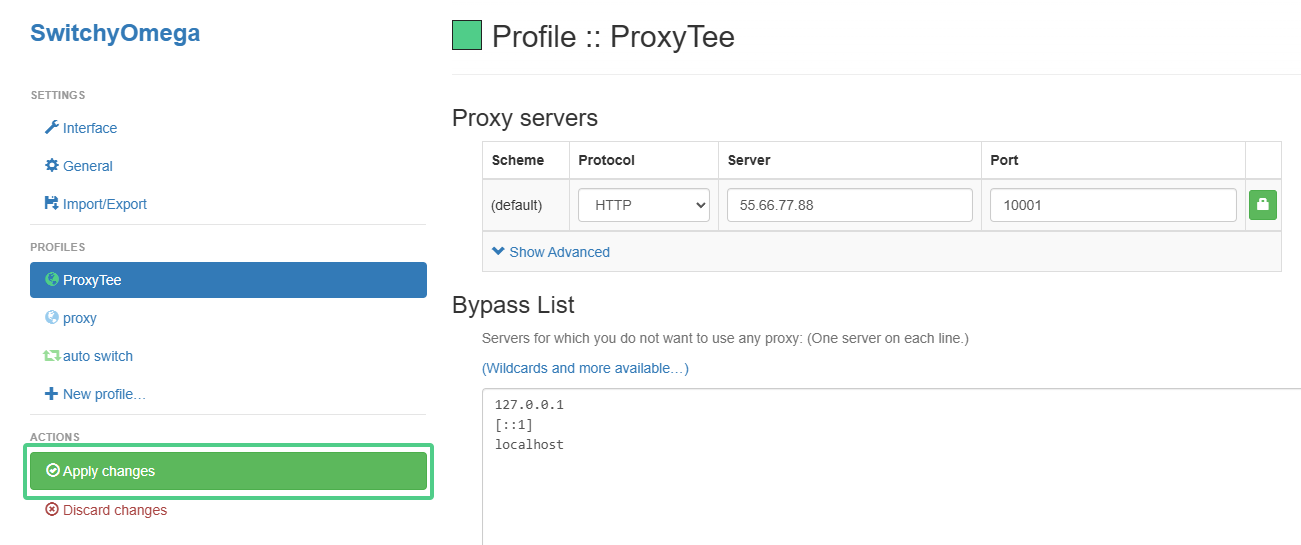Click the Show Advanced chevron arrow
The height and width of the screenshot is (545, 1301).
(x=498, y=252)
